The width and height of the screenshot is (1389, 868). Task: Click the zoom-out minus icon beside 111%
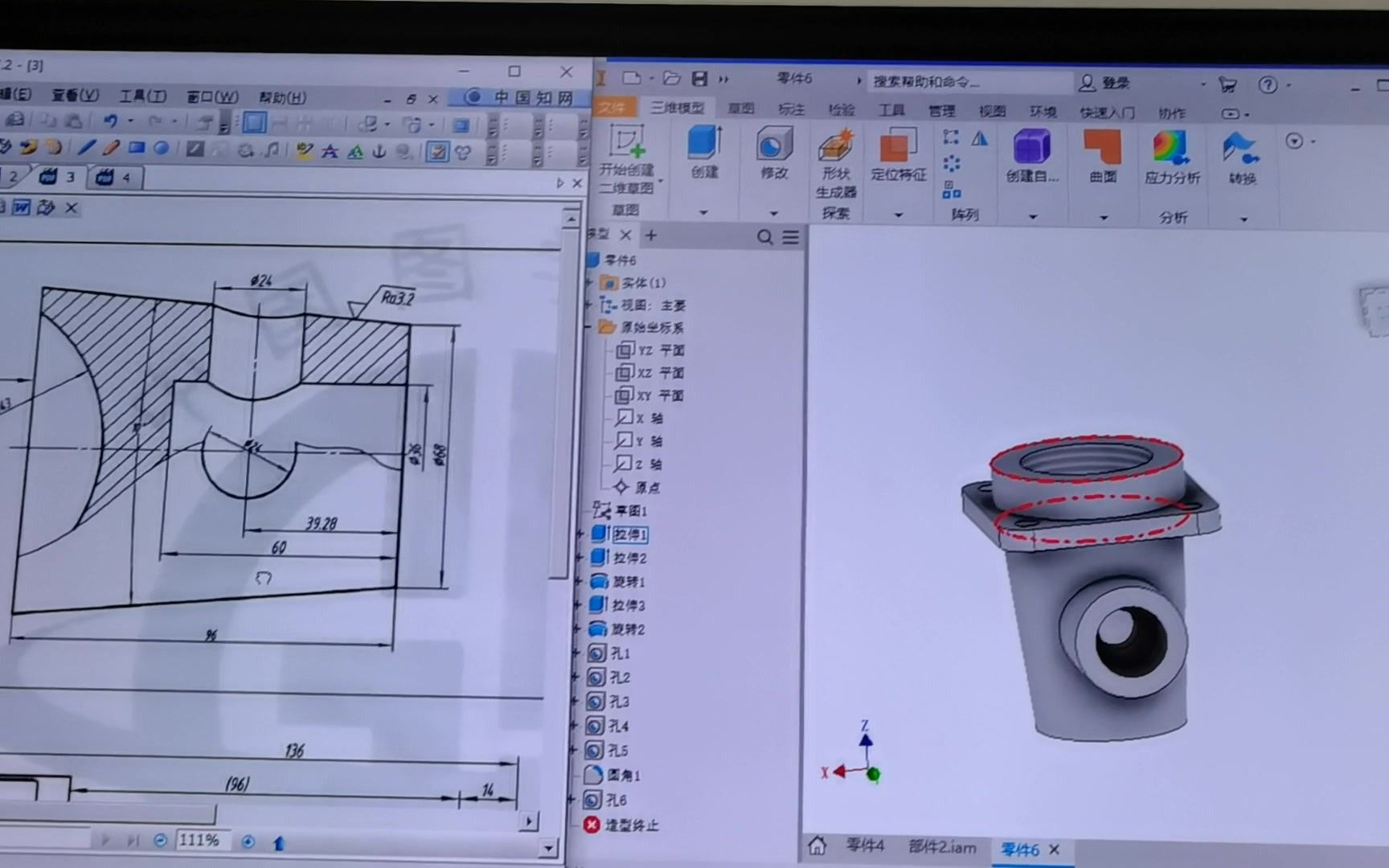160,841
